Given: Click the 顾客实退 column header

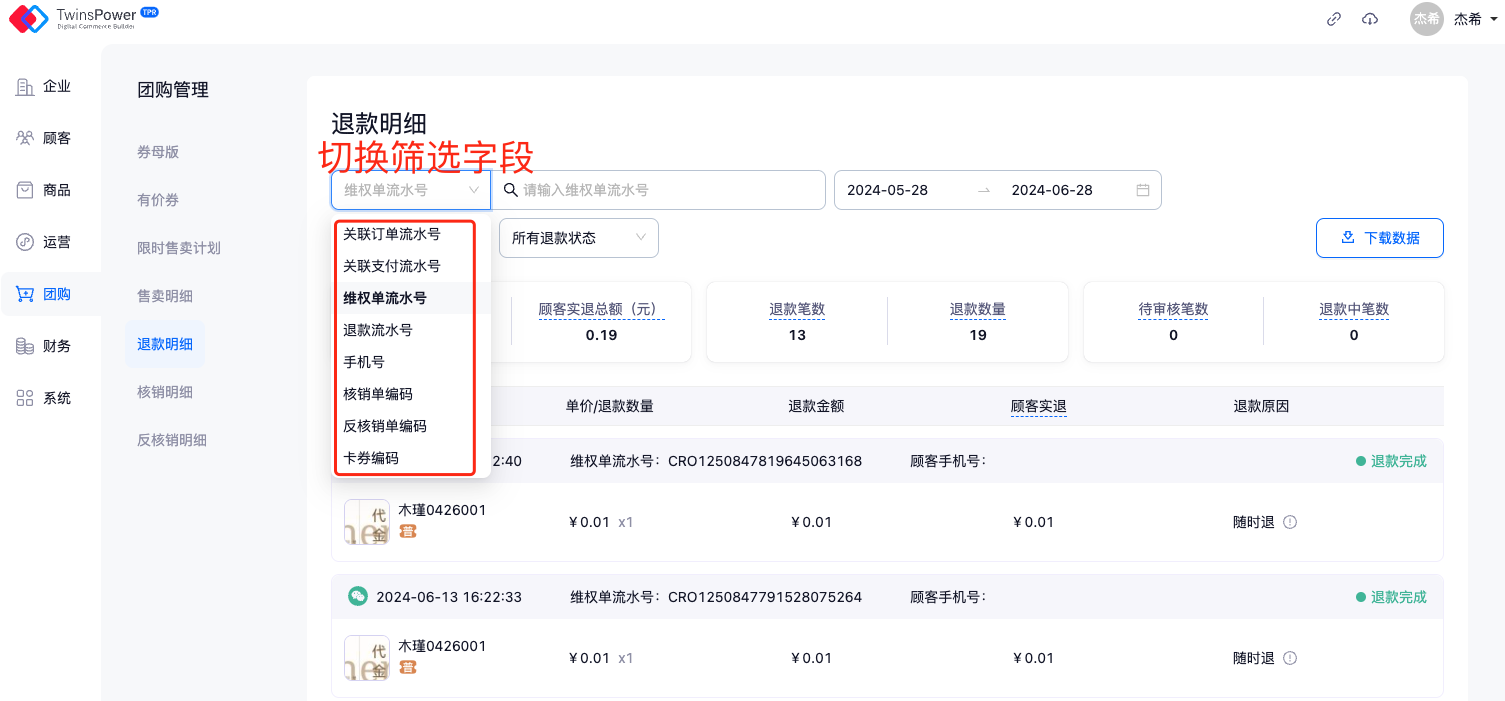Looking at the screenshot, I should (x=1038, y=406).
